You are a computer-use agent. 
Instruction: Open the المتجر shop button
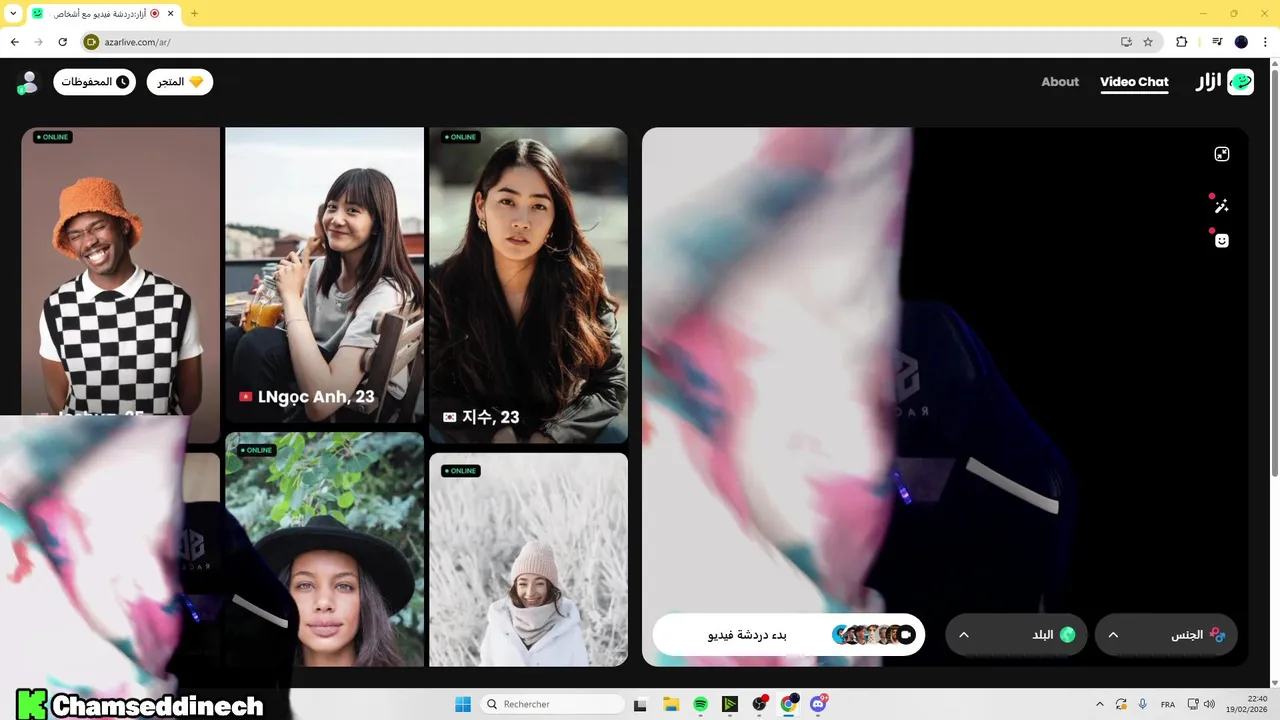(180, 82)
